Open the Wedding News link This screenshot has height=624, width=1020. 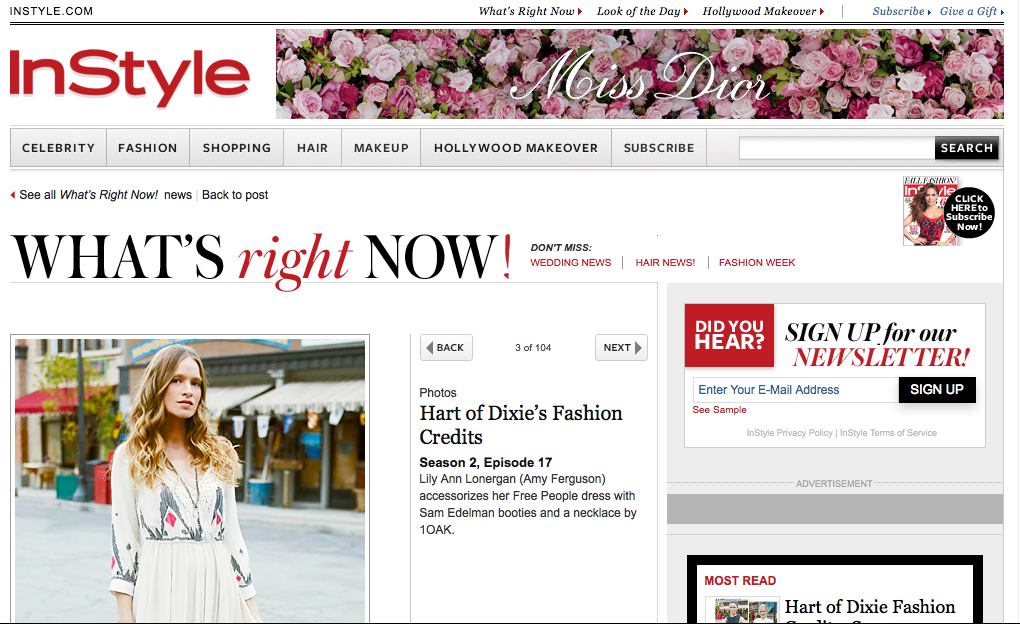[570, 262]
